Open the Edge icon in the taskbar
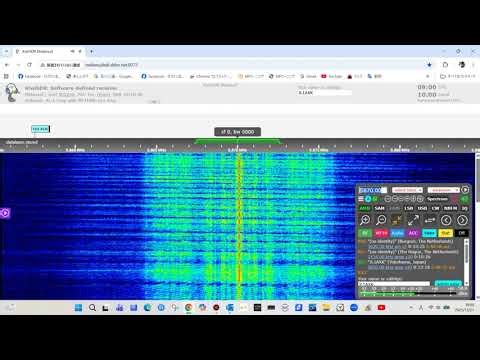Viewport: 480px width, 360px height. click(147, 308)
